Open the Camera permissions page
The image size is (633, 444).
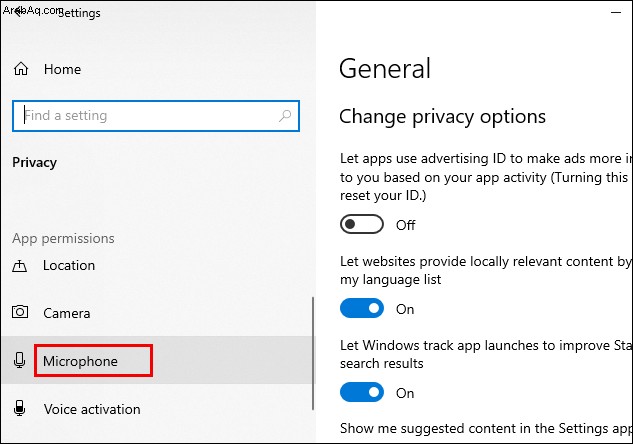pos(67,313)
